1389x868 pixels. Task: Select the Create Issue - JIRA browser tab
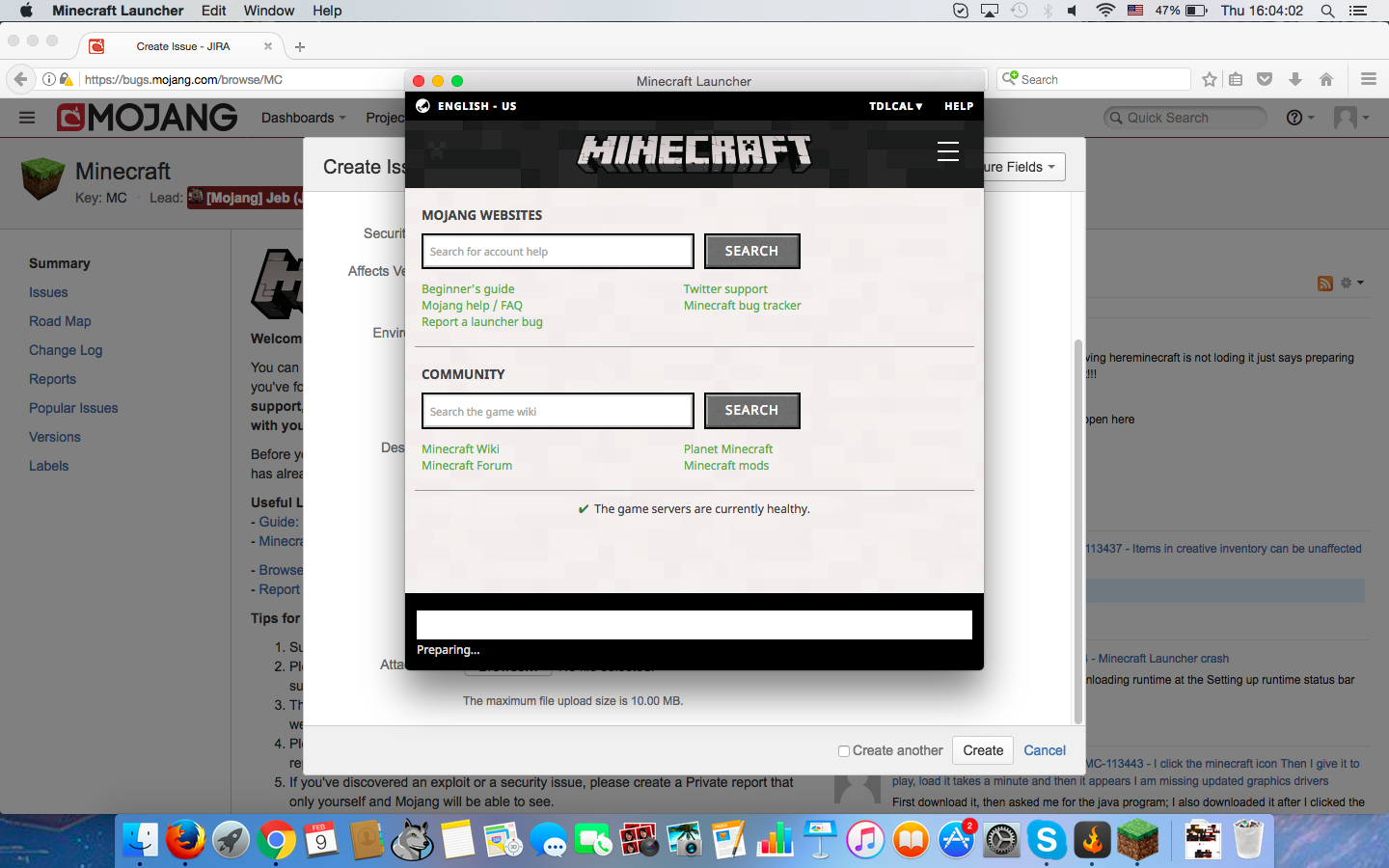click(182, 46)
